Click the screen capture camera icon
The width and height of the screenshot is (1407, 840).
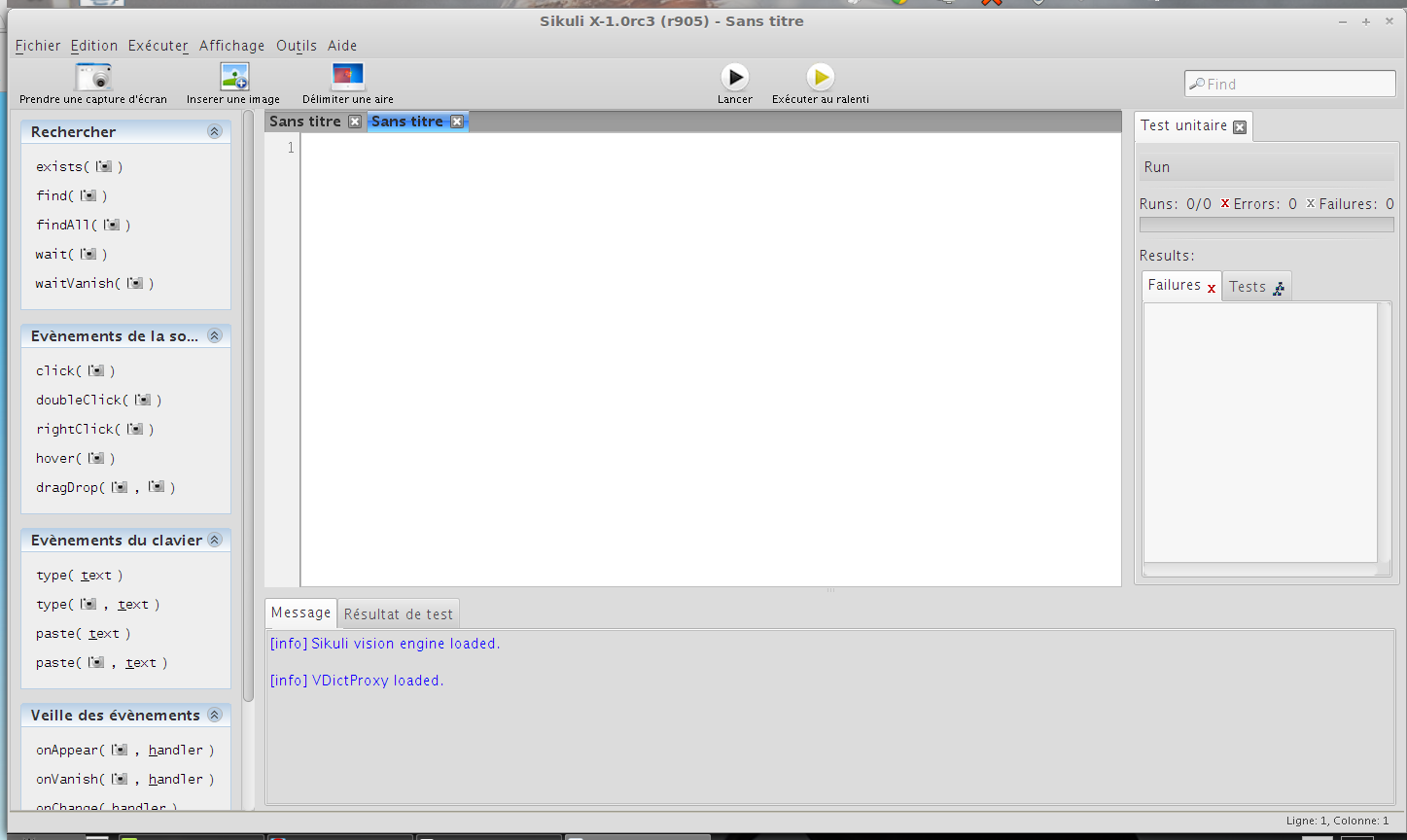click(x=93, y=77)
